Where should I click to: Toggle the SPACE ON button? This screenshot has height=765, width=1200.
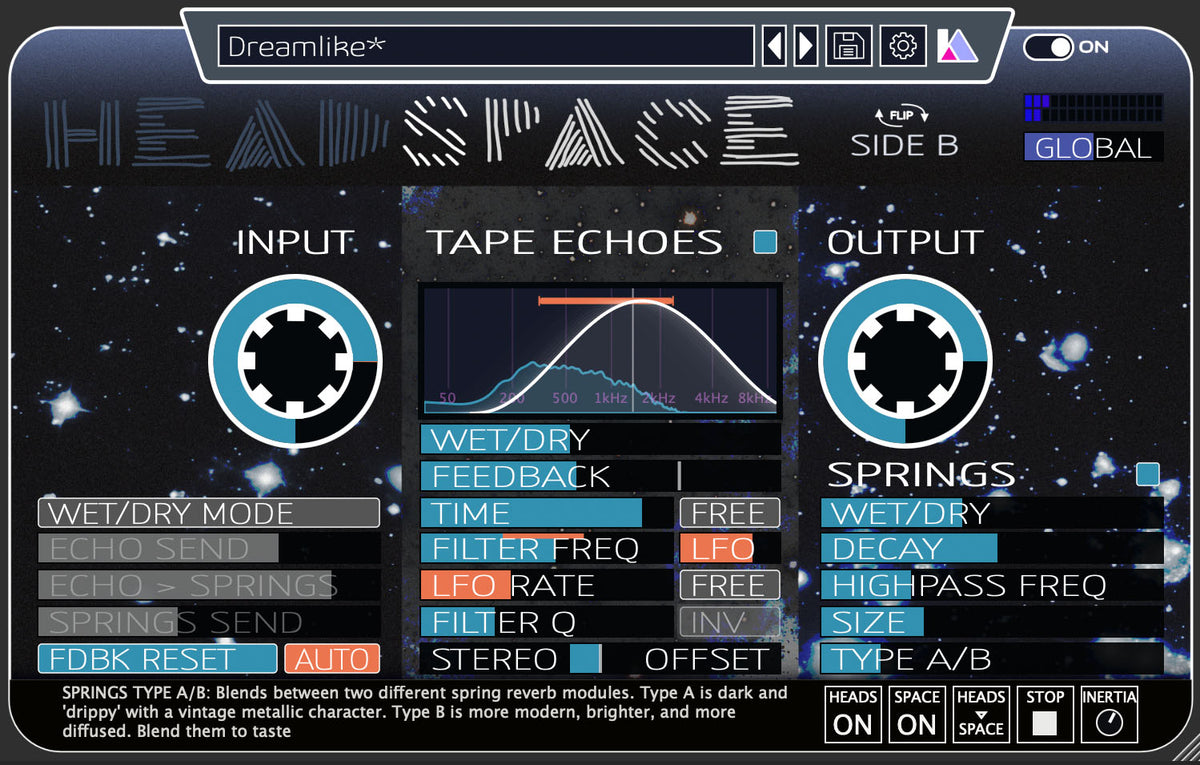(x=917, y=713)
